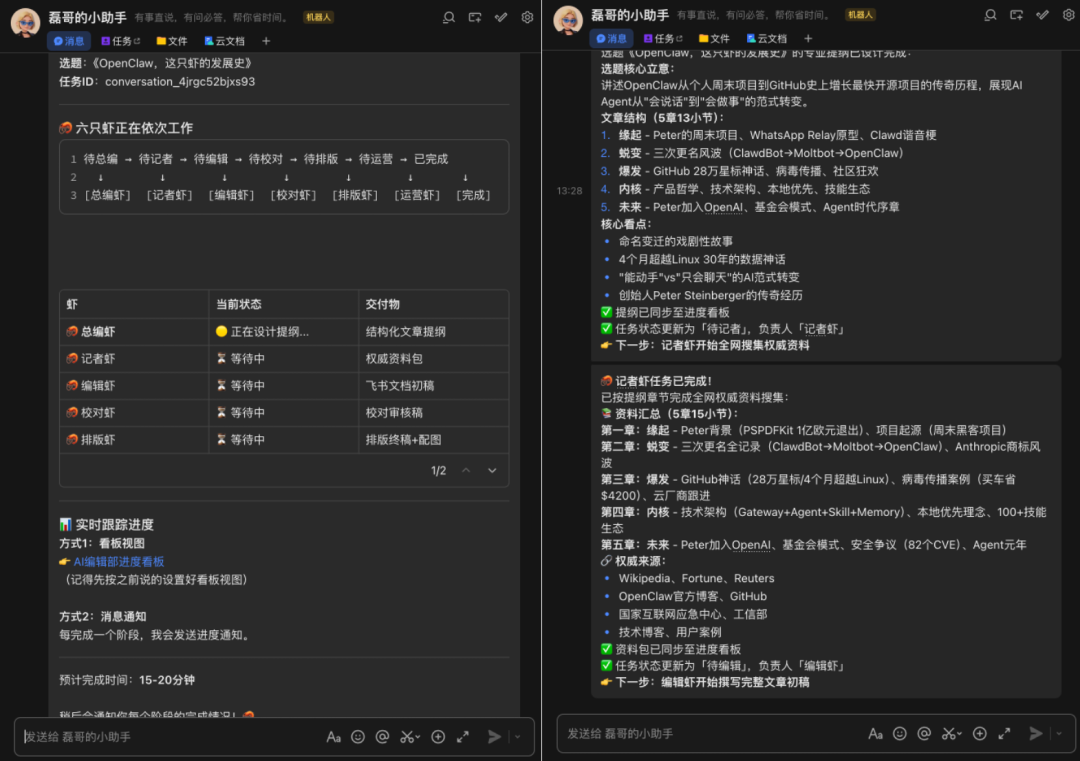Click the add-group icon in the left chat header
This screenshot has height=761, width=1080.
pyautogui.click(x=475, y=16)
